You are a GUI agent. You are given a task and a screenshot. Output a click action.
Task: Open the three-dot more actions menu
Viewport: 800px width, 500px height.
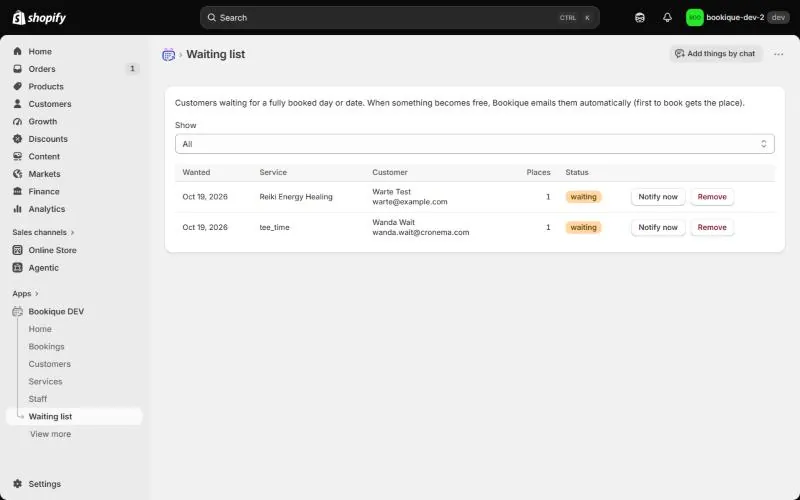click(x=778, y=54)
